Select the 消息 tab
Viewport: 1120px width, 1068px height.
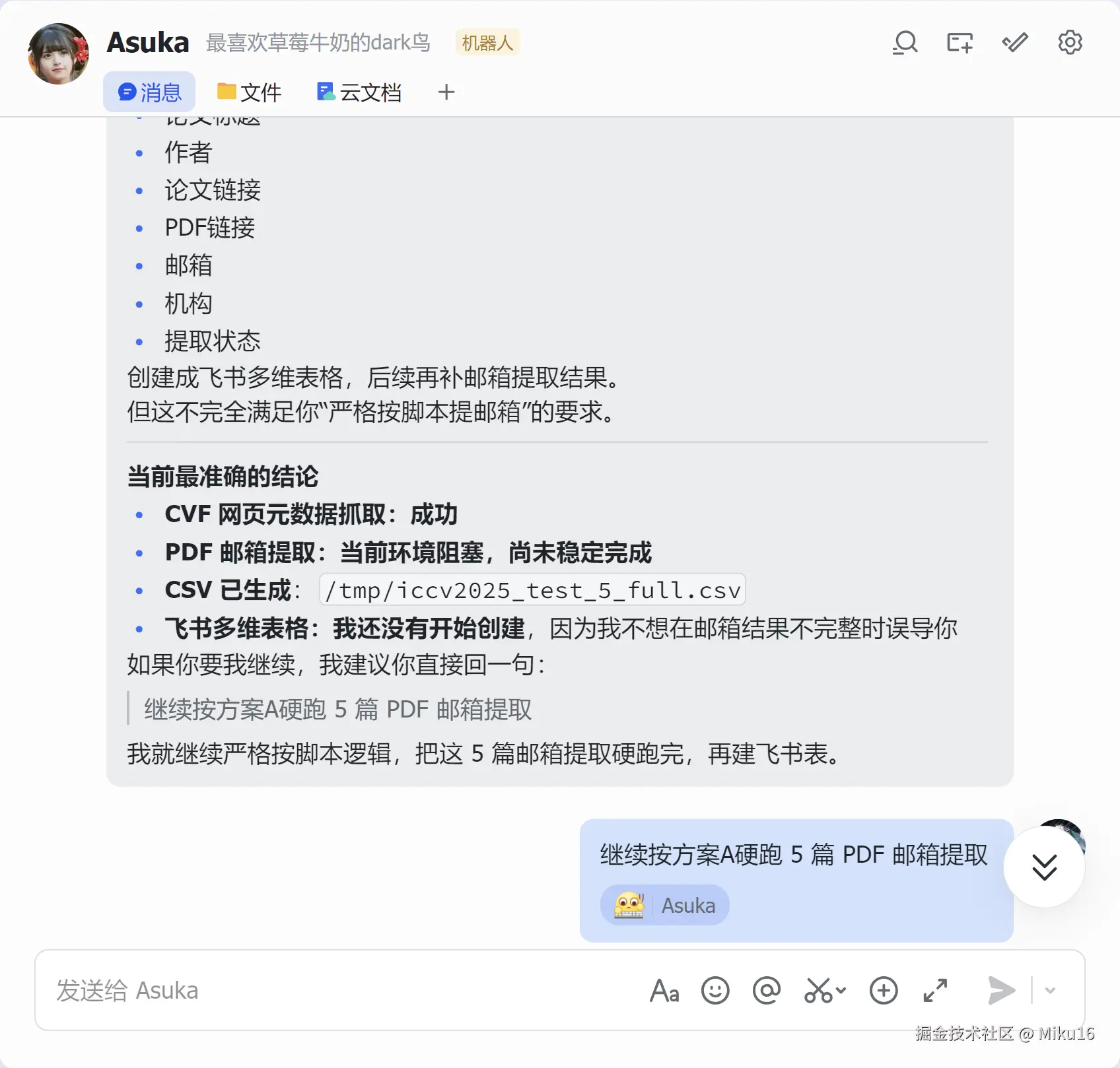click(x=149, y=92)
